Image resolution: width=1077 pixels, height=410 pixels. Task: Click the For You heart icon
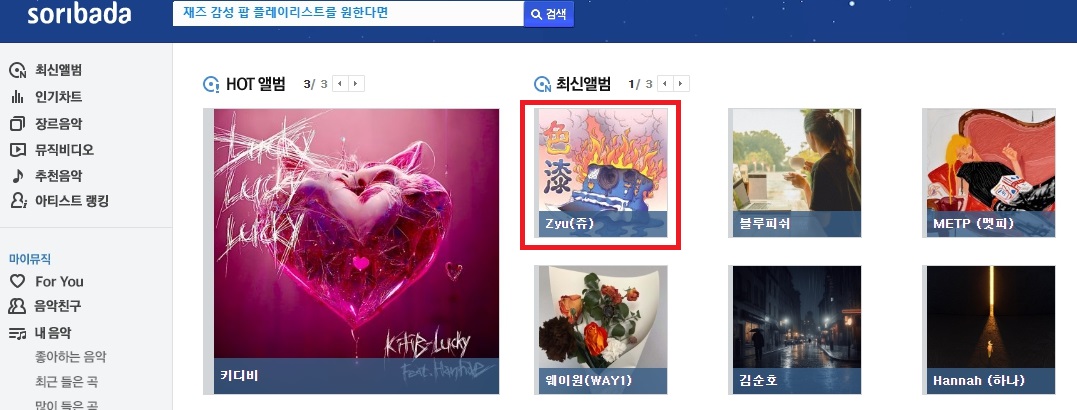(17, 282)
